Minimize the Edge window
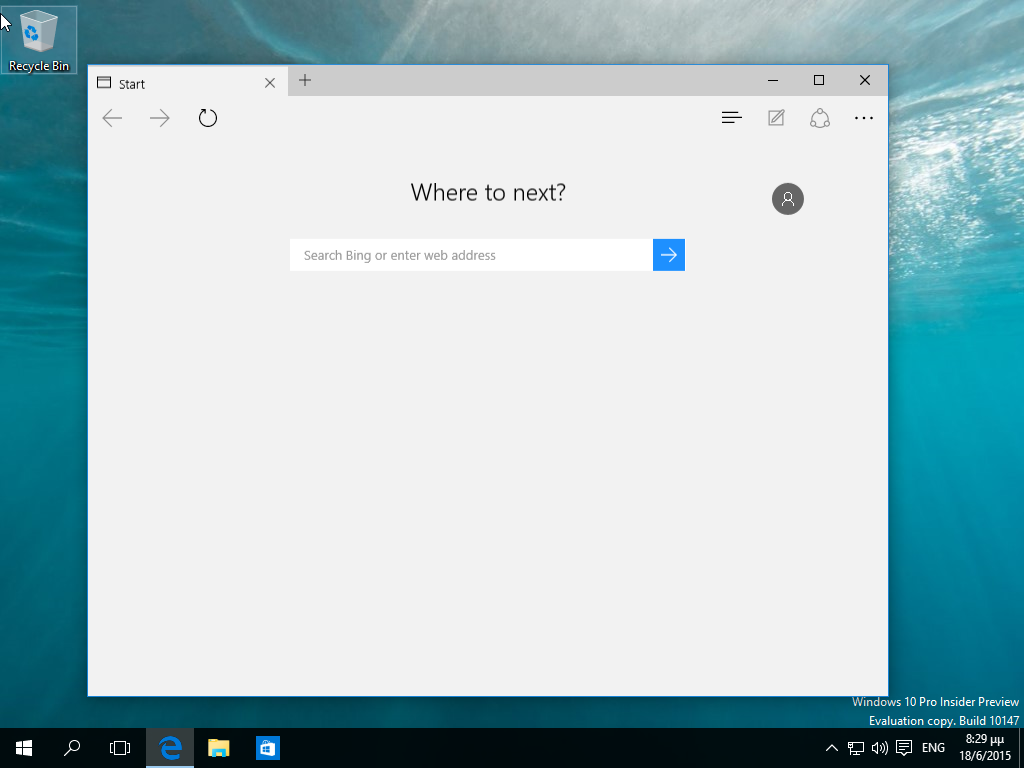 point(773,80)
